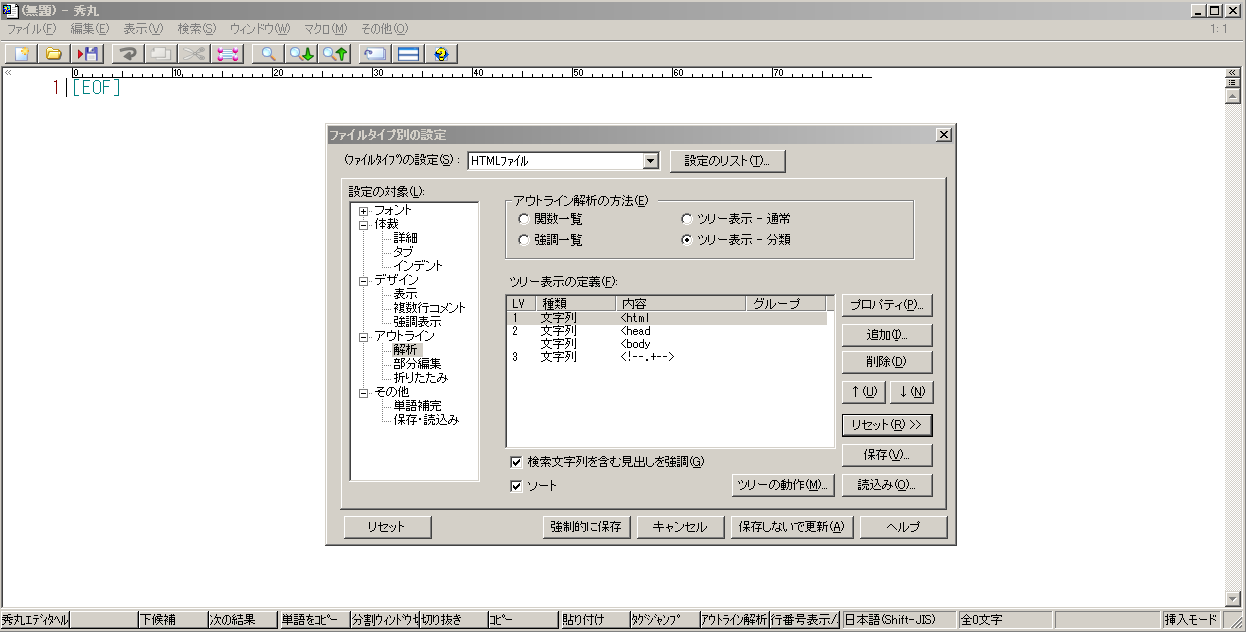Select ツリー表示 - 分類 option
The height and width of the screenshot is (632, 1246).
click(x=735, y=240)
